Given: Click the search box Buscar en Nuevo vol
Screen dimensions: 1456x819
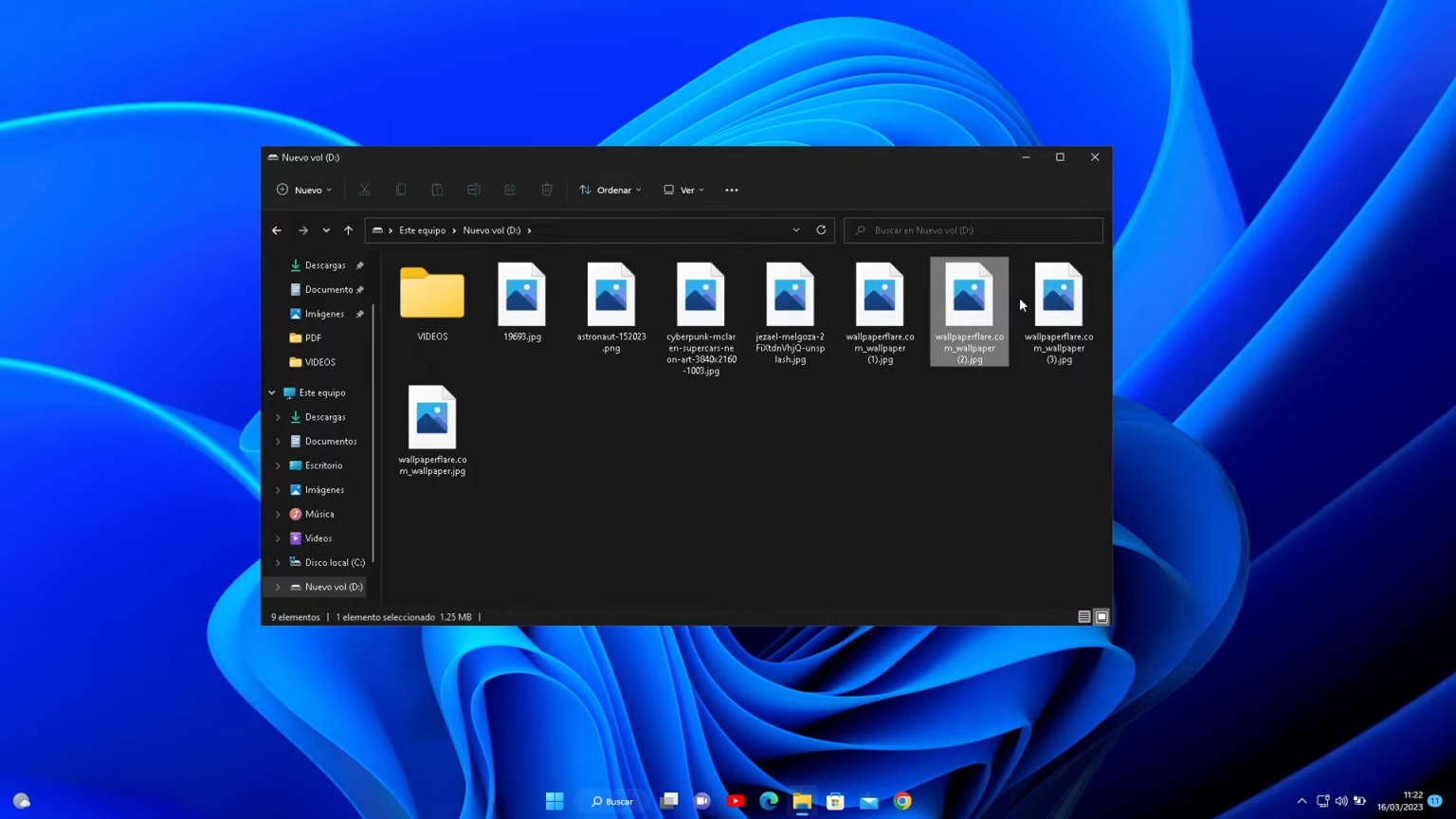Looking at the screenshot, I should [x=974, y=230].
